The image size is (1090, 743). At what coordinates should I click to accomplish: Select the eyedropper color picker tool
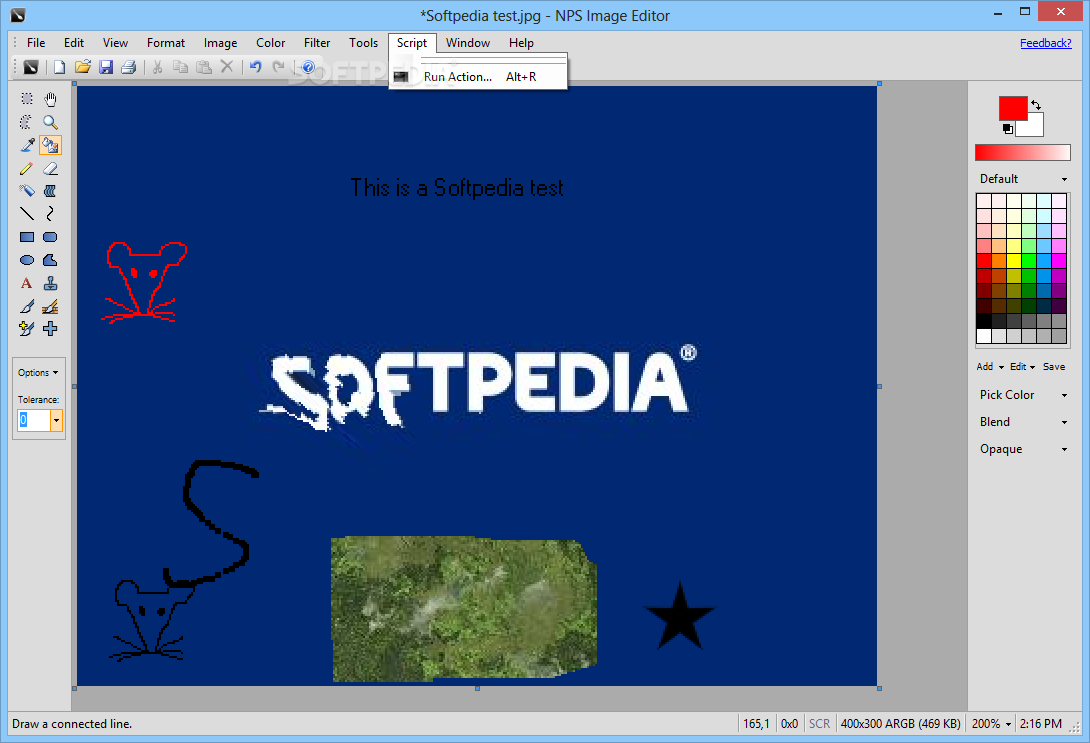coord(26,145)
